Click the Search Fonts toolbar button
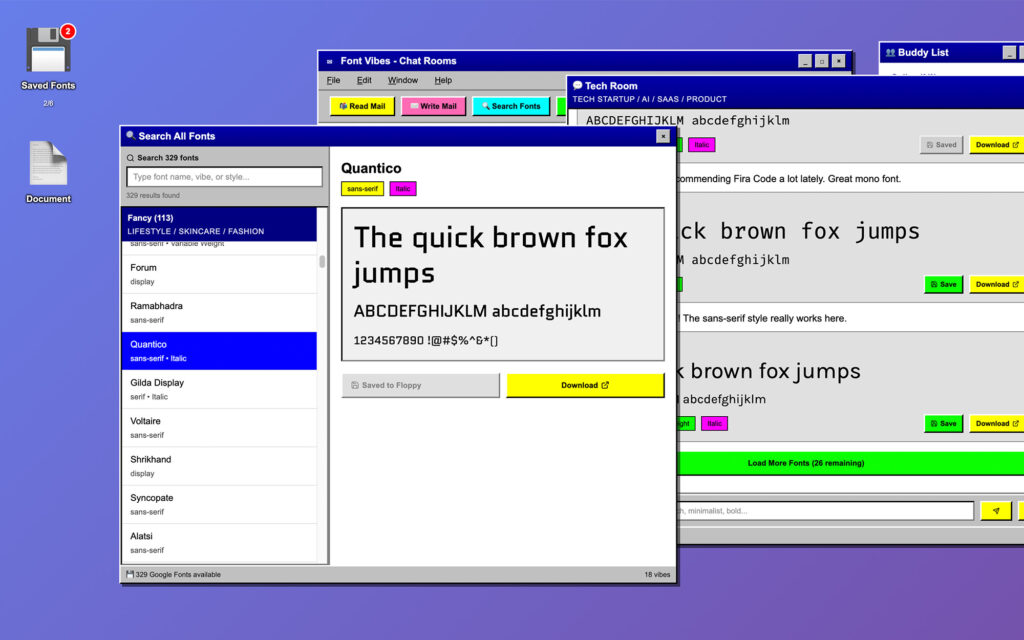Screen dimensions: 1024x640 (511, 106)
